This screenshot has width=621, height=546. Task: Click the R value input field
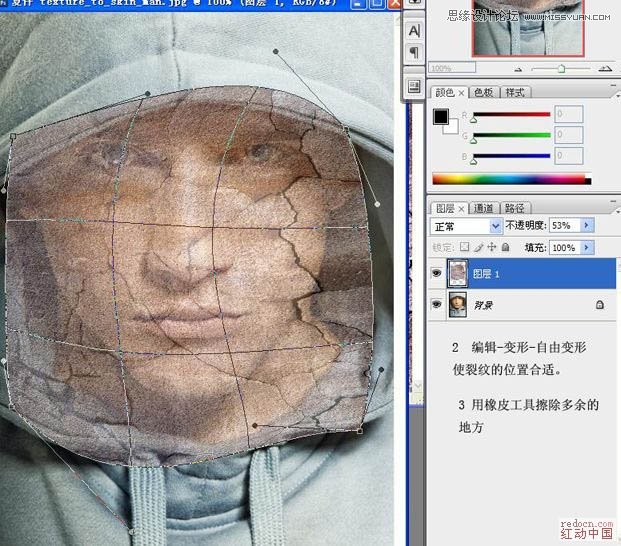pos(568,114)
